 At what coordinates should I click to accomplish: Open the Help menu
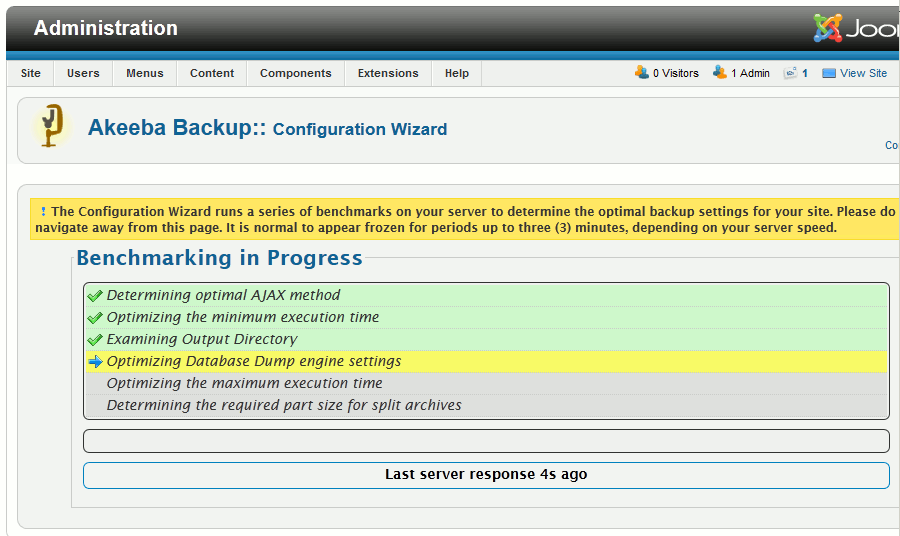click(x=457, y=73)
